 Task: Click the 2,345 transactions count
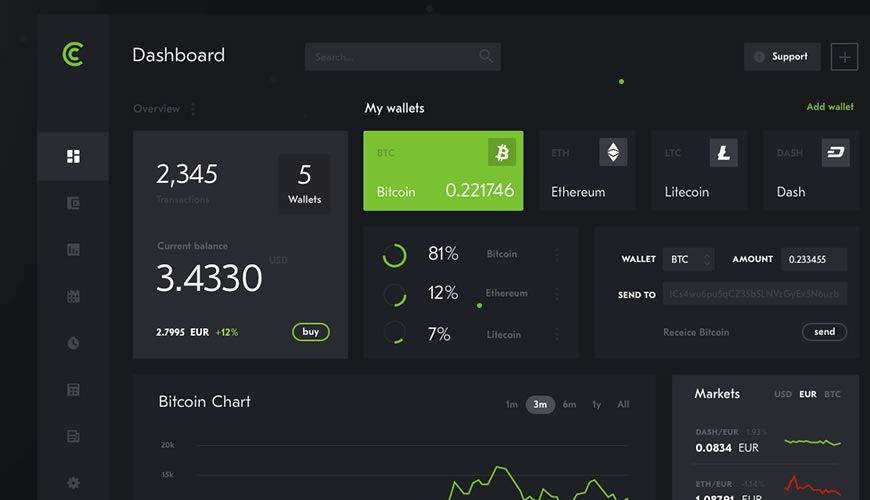click(x=186, y=174)
